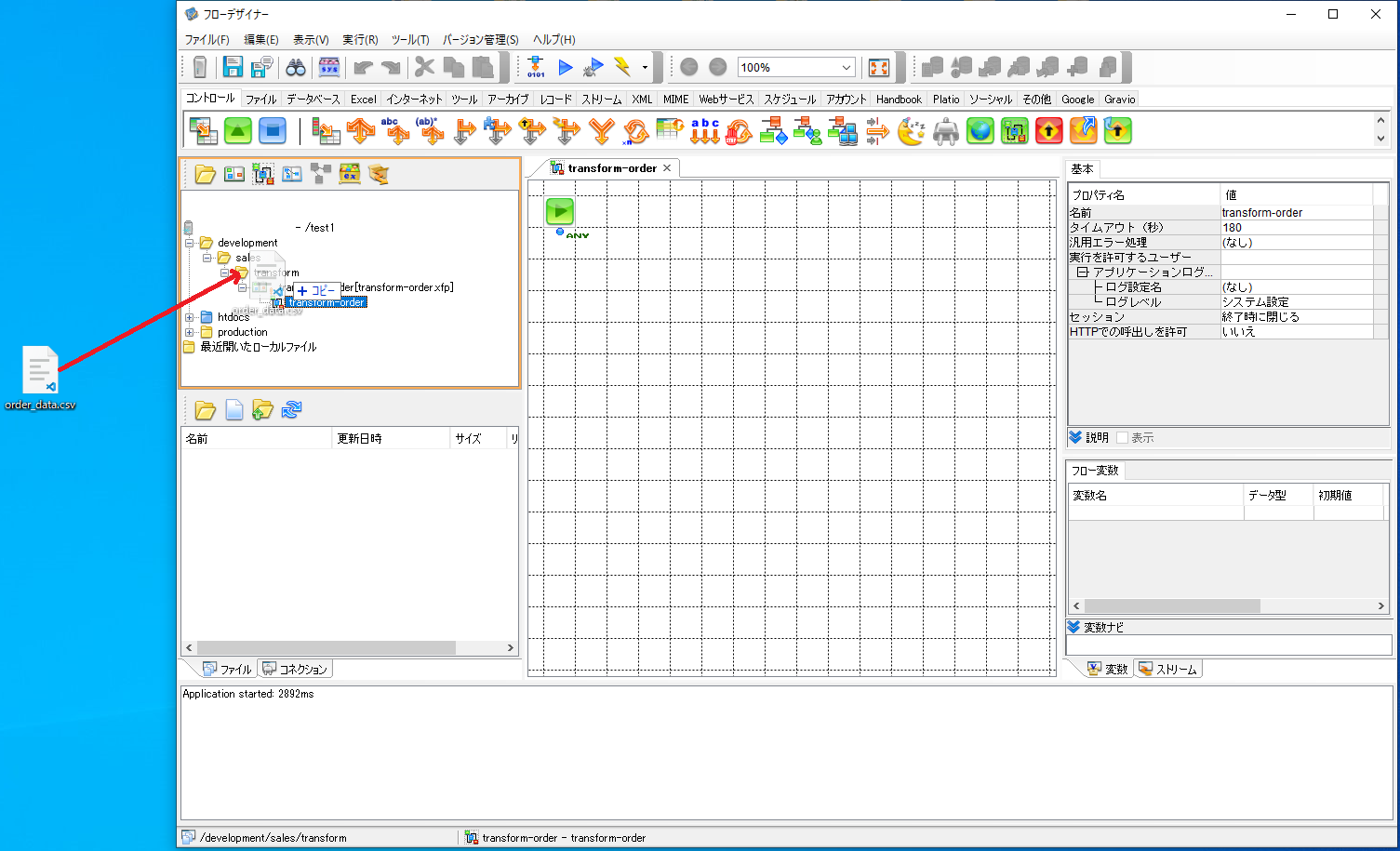Click the 基本 properties tab
Image resolution: width=1400 pixels, height=851 pixels.
click(1082, 169)
